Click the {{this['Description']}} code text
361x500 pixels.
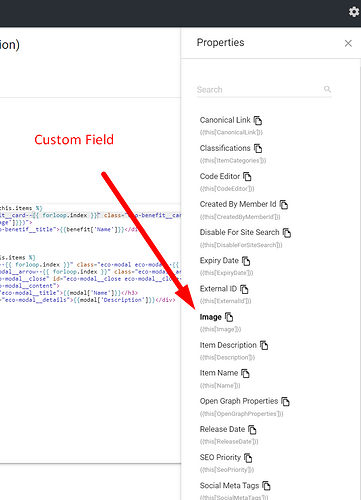(227, 357)
